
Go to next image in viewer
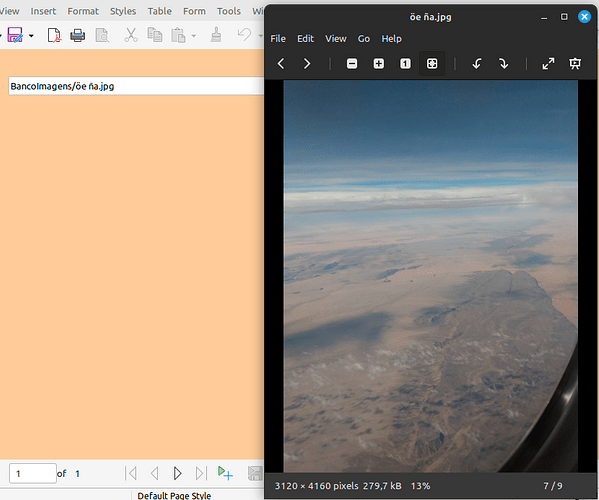(306, 63)
